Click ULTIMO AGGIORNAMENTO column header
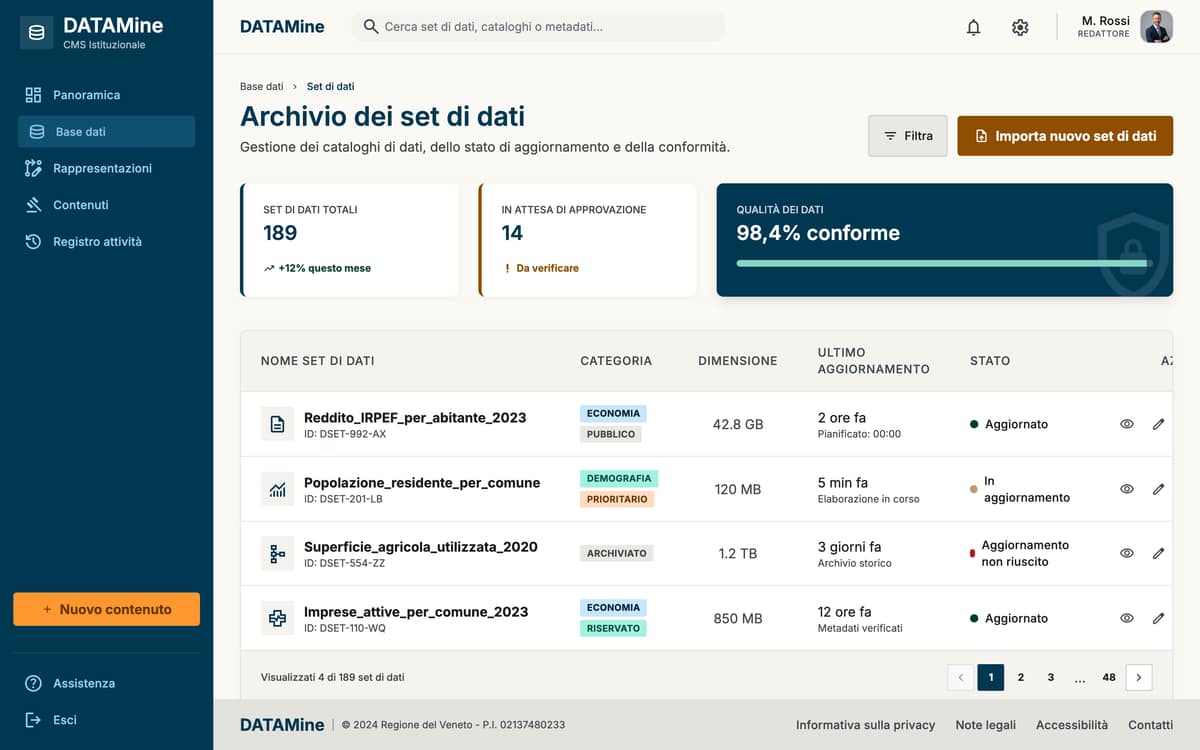1200x750 pixels. pyautogui.click(x=874, y=361)
